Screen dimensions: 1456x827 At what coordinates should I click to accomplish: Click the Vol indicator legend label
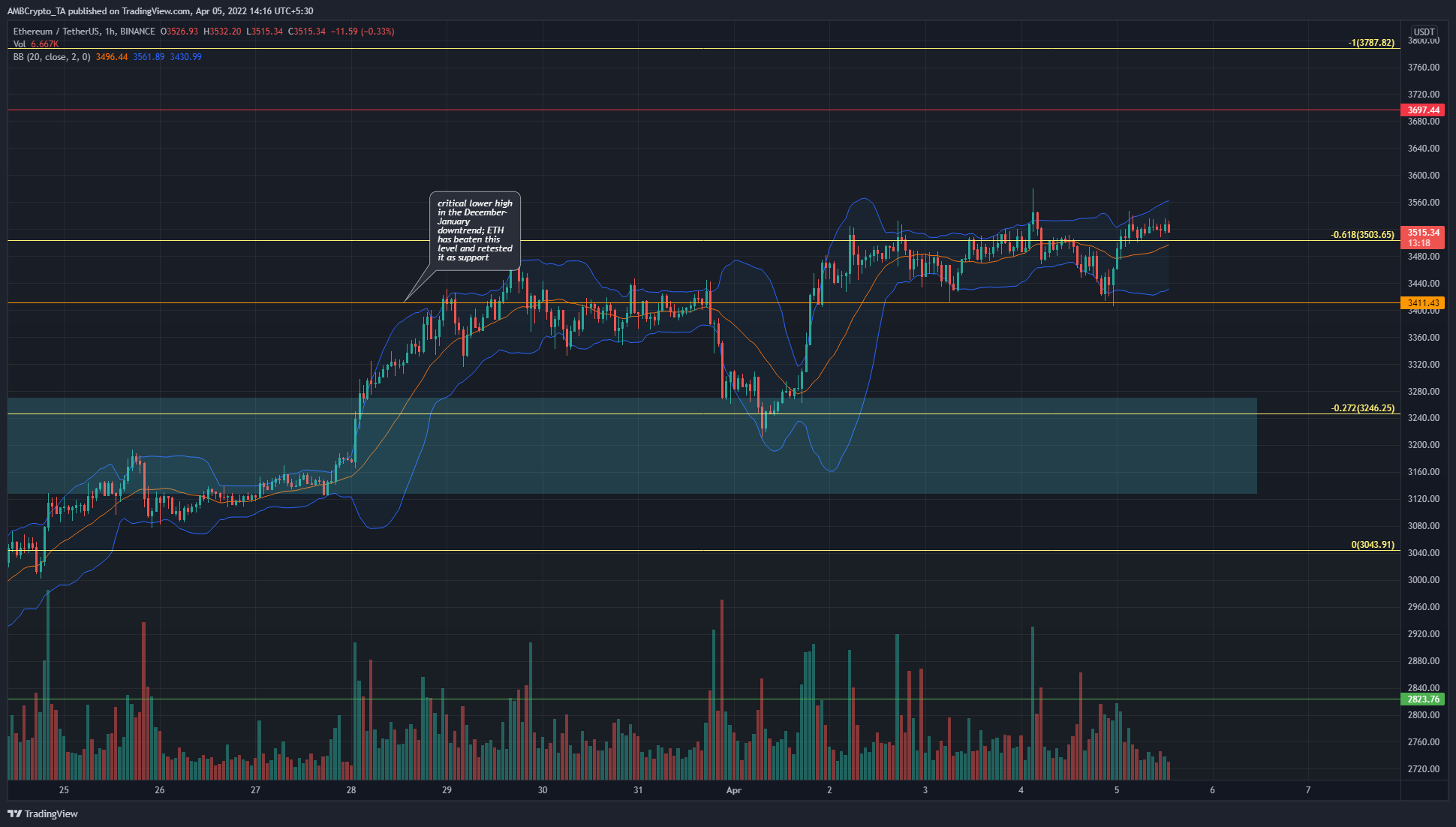click(20, 44)
